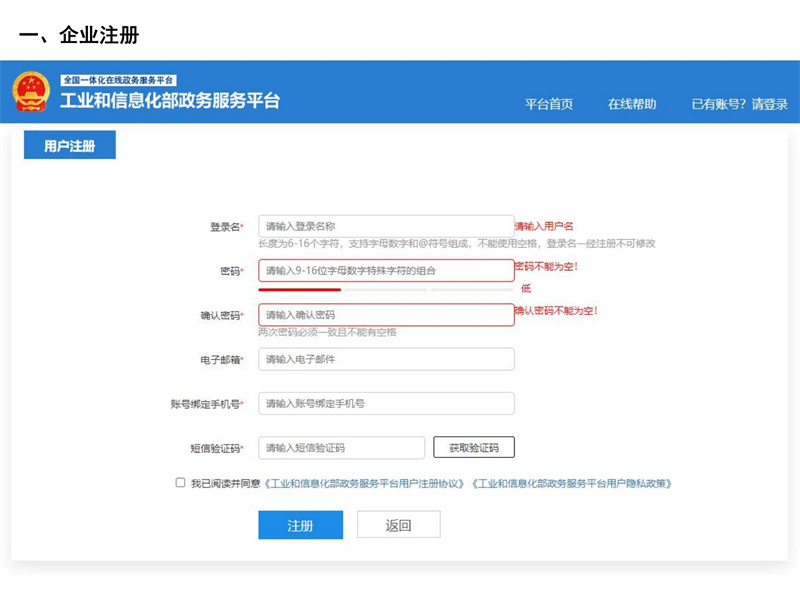Submit with the 注册 button

pyautogui.click(x=301, y=525)
